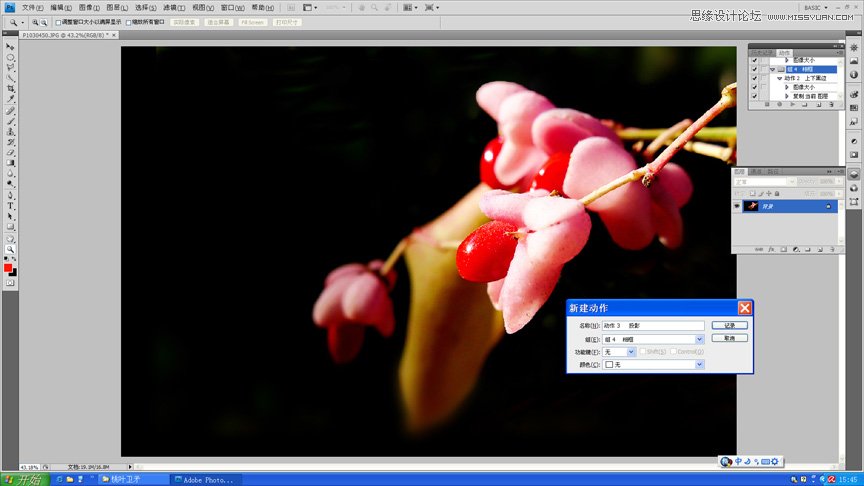
Task: Select the Dodge tool
Action: 10,184
